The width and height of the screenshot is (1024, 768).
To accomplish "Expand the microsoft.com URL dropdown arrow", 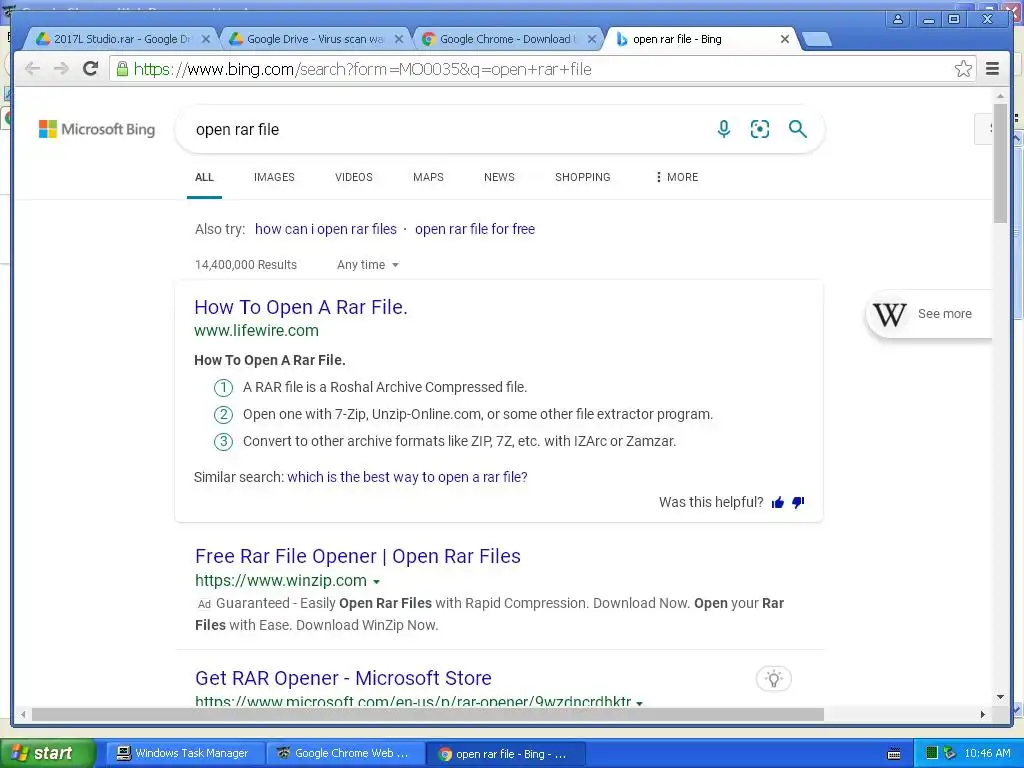I will pos(639,703).
